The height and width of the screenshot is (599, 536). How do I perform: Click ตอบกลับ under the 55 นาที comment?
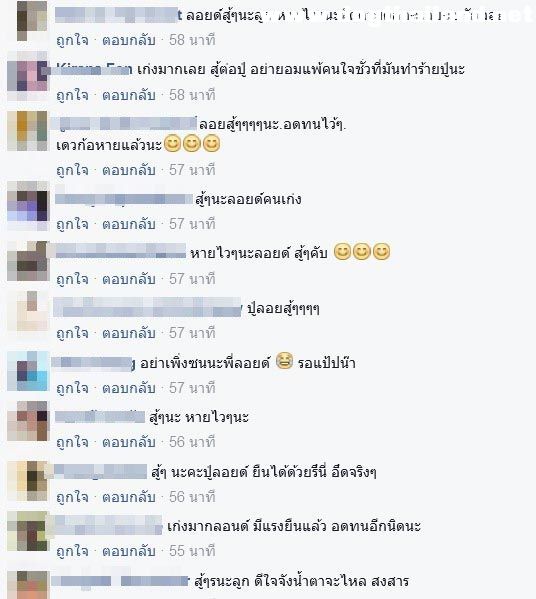point(129,551)
